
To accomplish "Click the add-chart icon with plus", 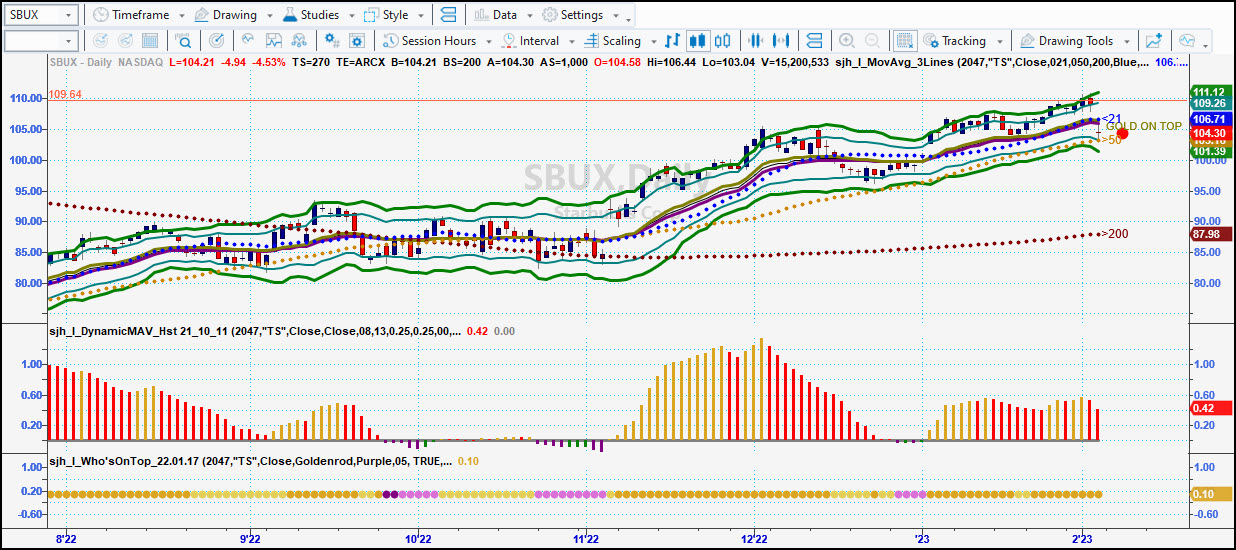I will pyautogui.click(x=1154, y=41).
